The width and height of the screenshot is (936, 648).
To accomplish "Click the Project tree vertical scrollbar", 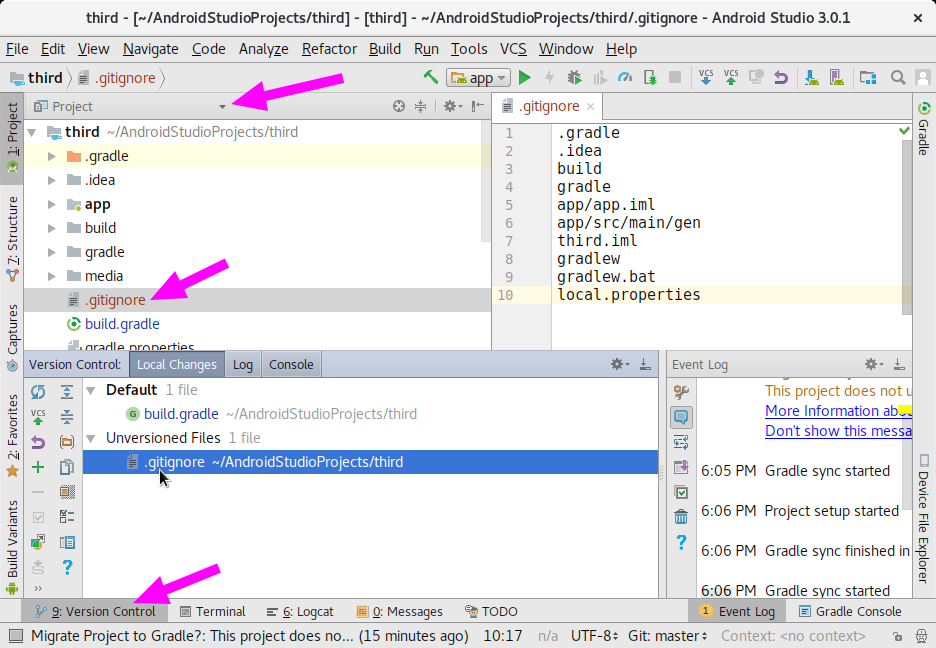I will pos(485,181).
